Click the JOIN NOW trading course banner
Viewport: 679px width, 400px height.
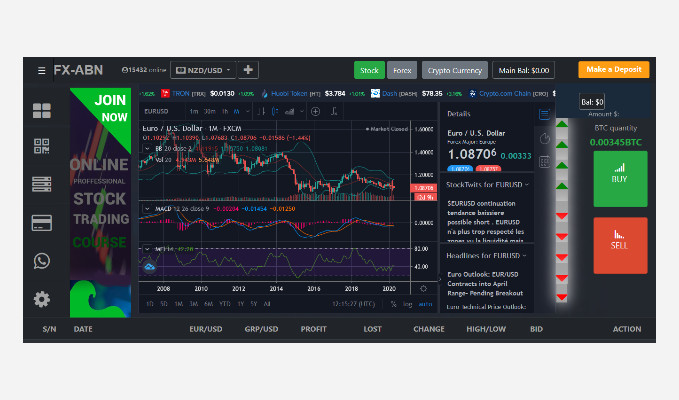click(100, 203)
